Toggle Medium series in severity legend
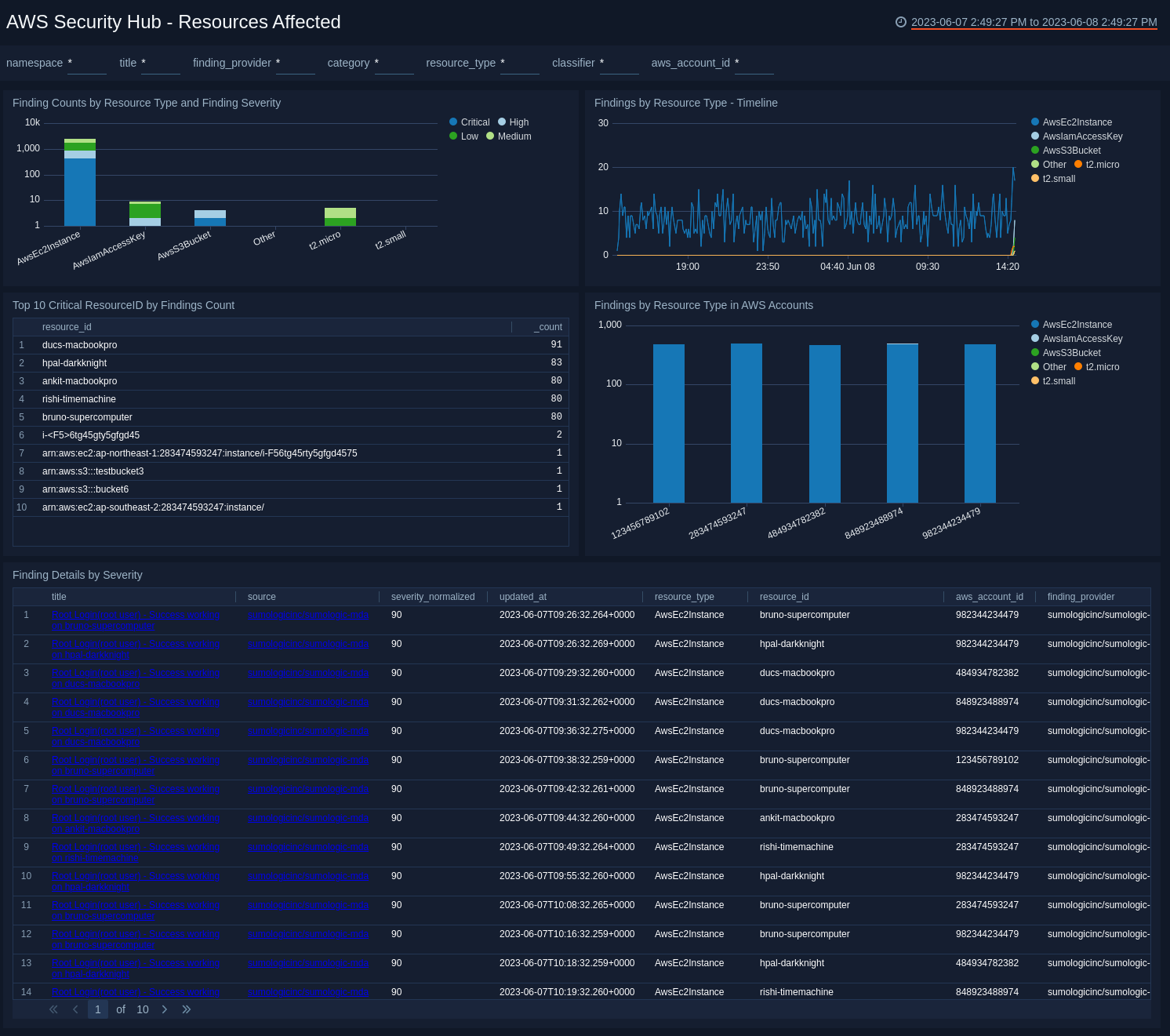The width and height of the screenshot is (1170, 1036). click(x=509, y=136)
